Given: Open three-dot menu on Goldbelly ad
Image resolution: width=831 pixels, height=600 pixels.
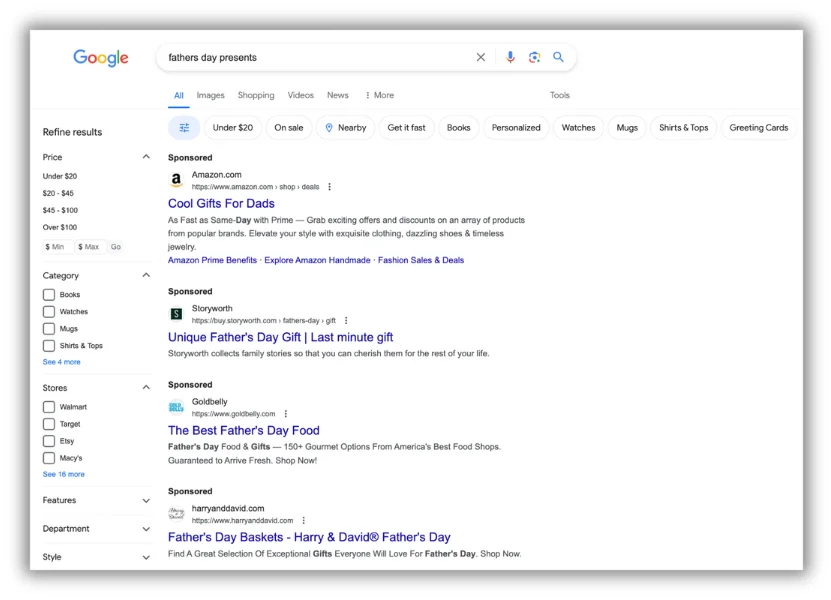Looking at the screenshot, I should [x=286, y=413].
